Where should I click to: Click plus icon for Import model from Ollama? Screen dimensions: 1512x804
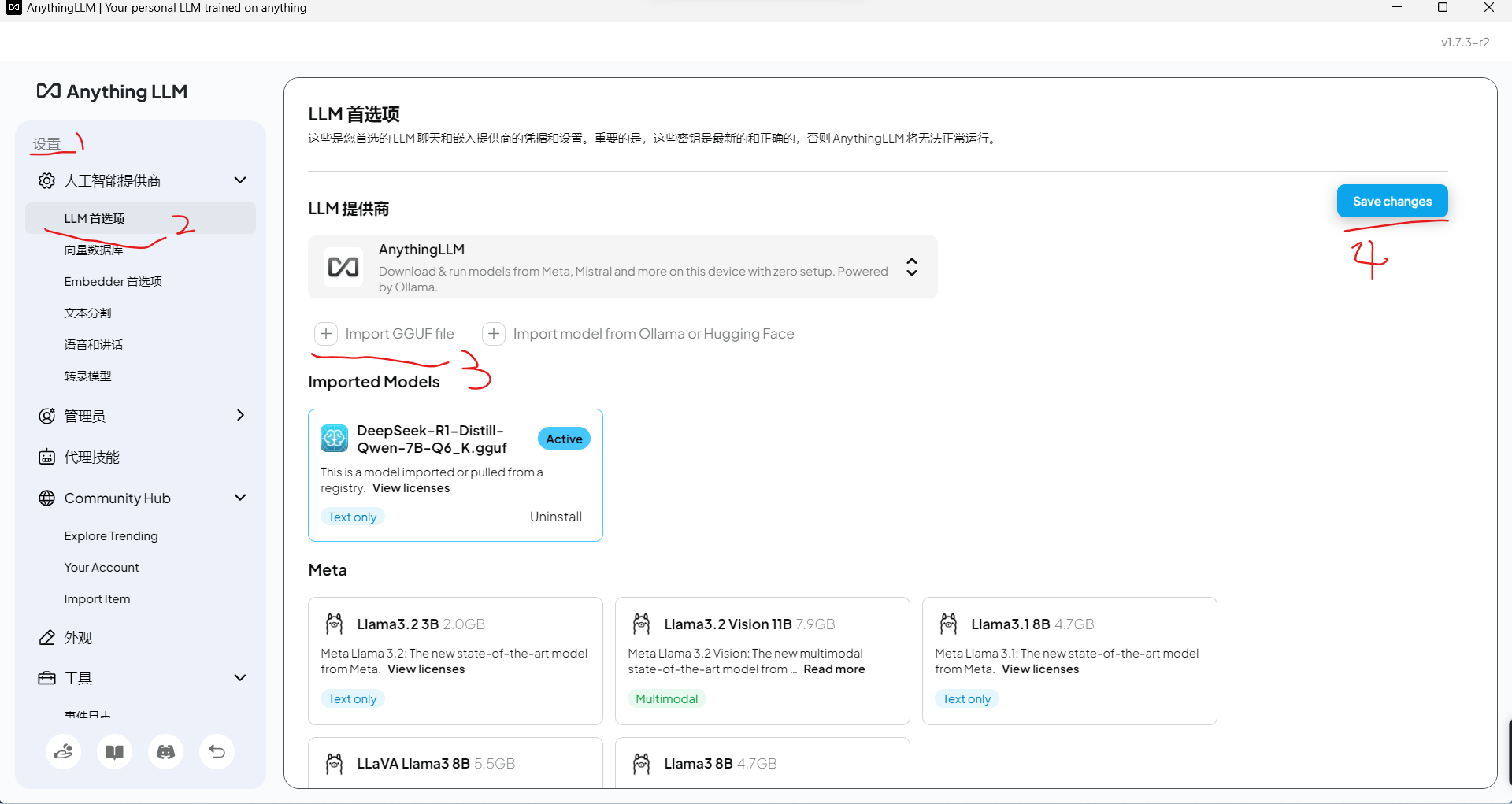(494, 334)
